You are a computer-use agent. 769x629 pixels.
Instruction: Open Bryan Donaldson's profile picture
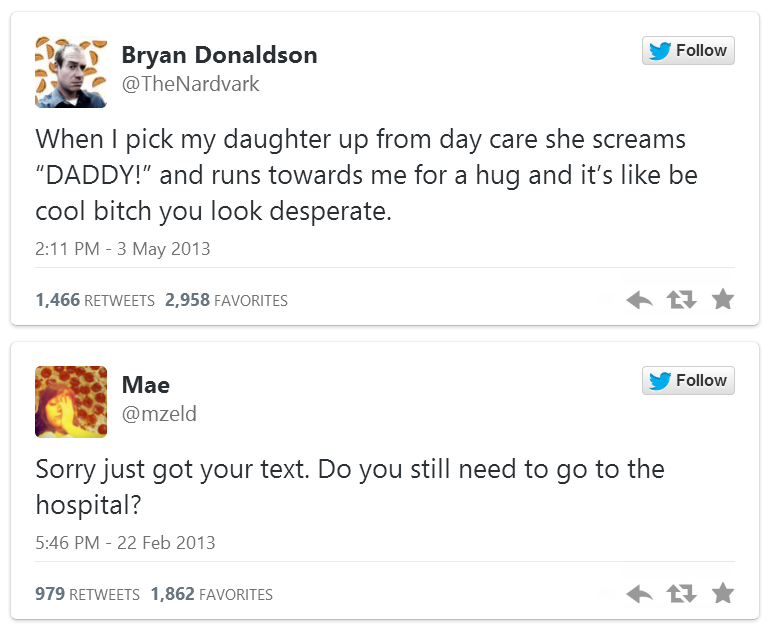[71, 72]
